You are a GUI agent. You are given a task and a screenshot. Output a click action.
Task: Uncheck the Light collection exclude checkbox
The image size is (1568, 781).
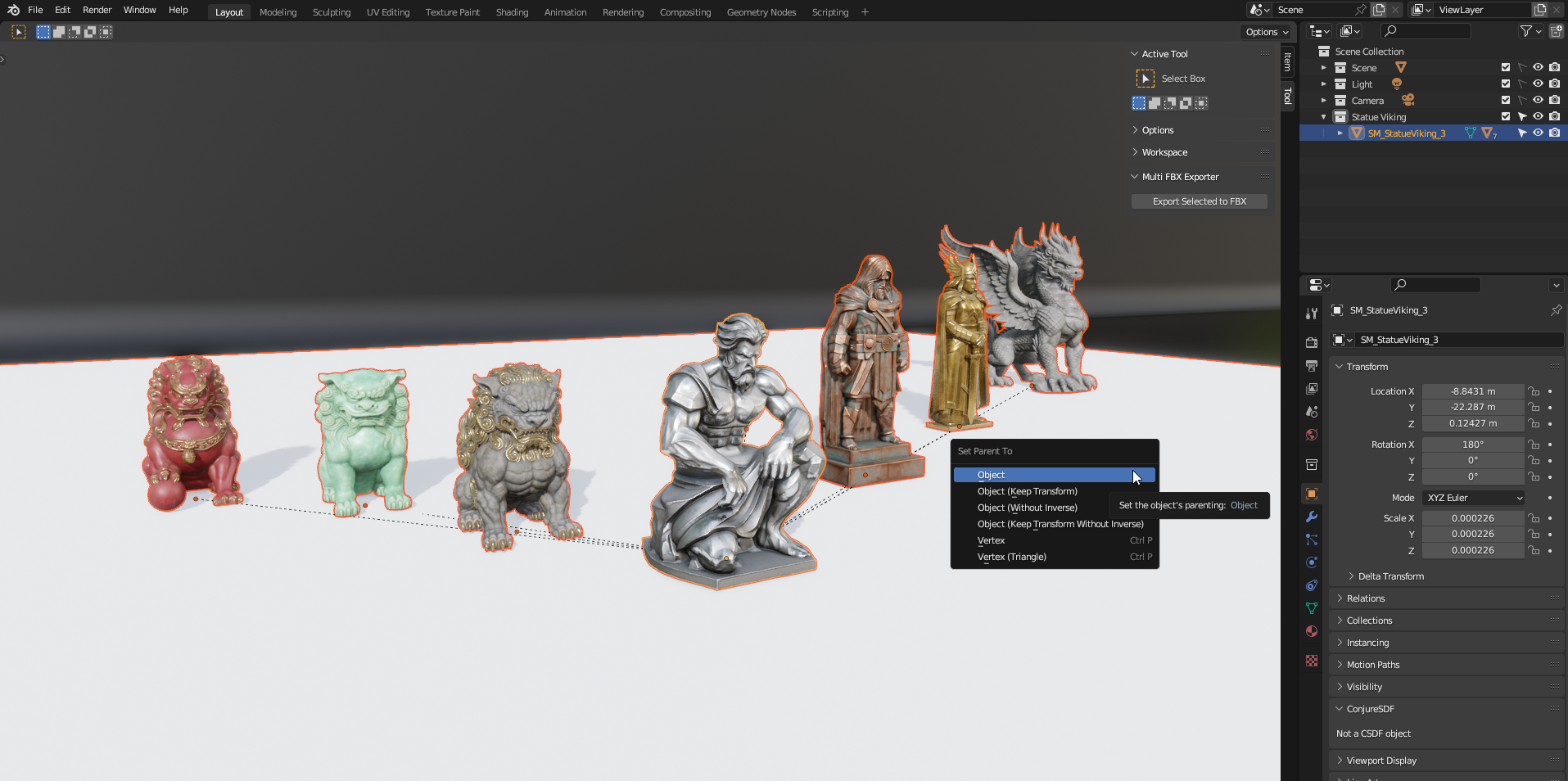(1506, 84)
